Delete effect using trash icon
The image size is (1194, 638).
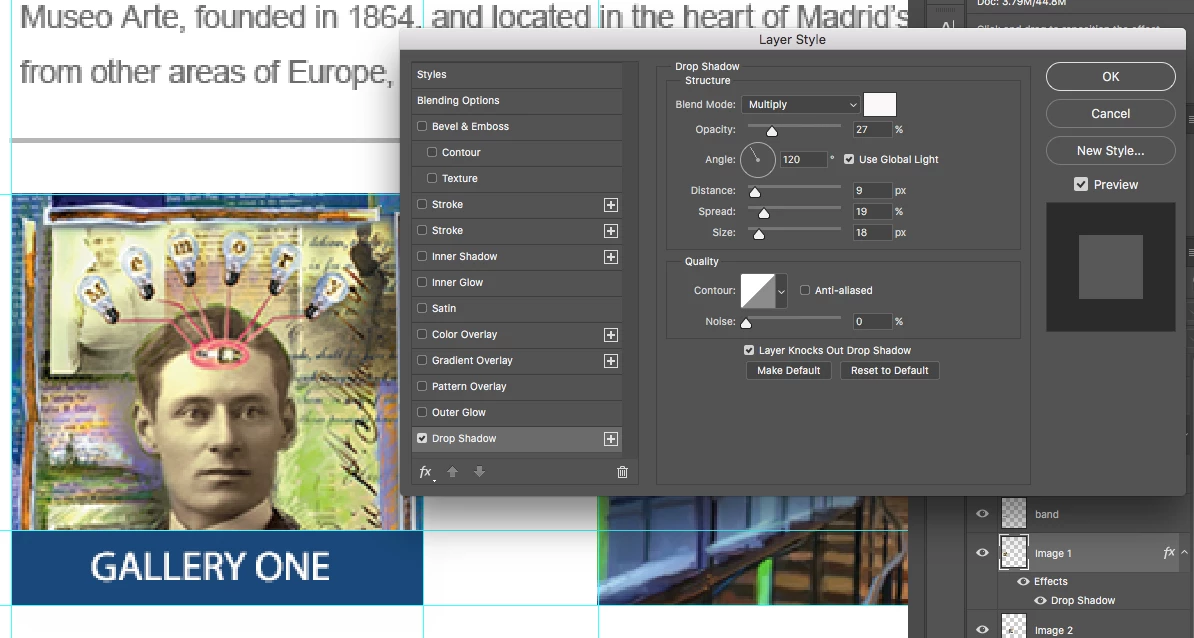[622, 472]
